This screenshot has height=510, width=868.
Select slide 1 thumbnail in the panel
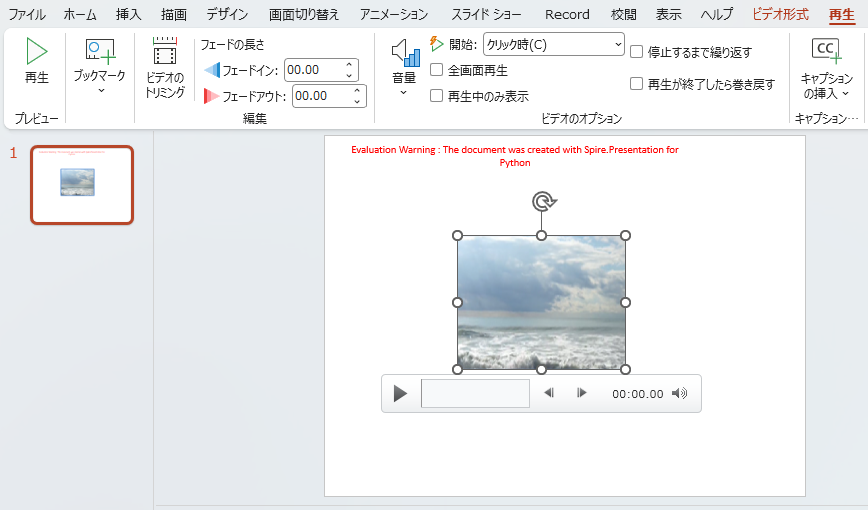tap(82, 184)
